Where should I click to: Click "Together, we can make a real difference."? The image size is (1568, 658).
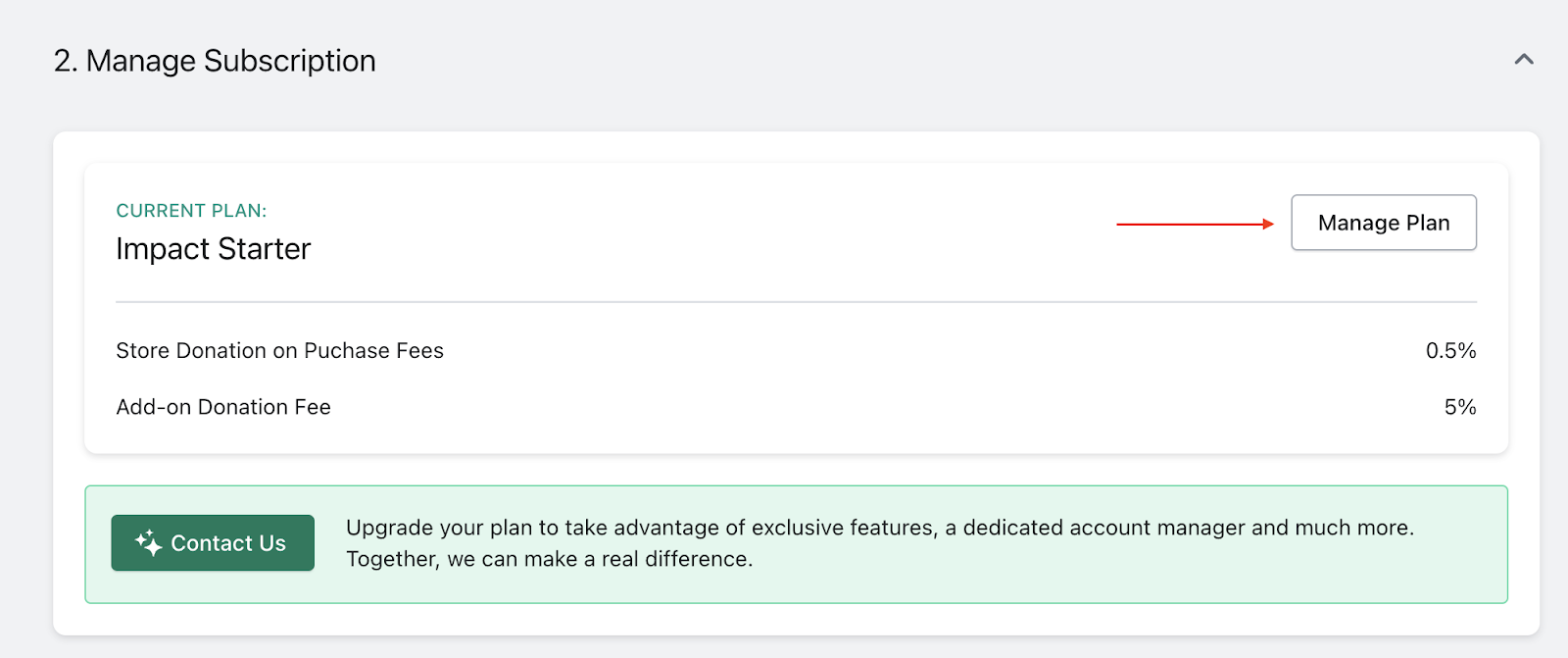(x=550, y=559)
